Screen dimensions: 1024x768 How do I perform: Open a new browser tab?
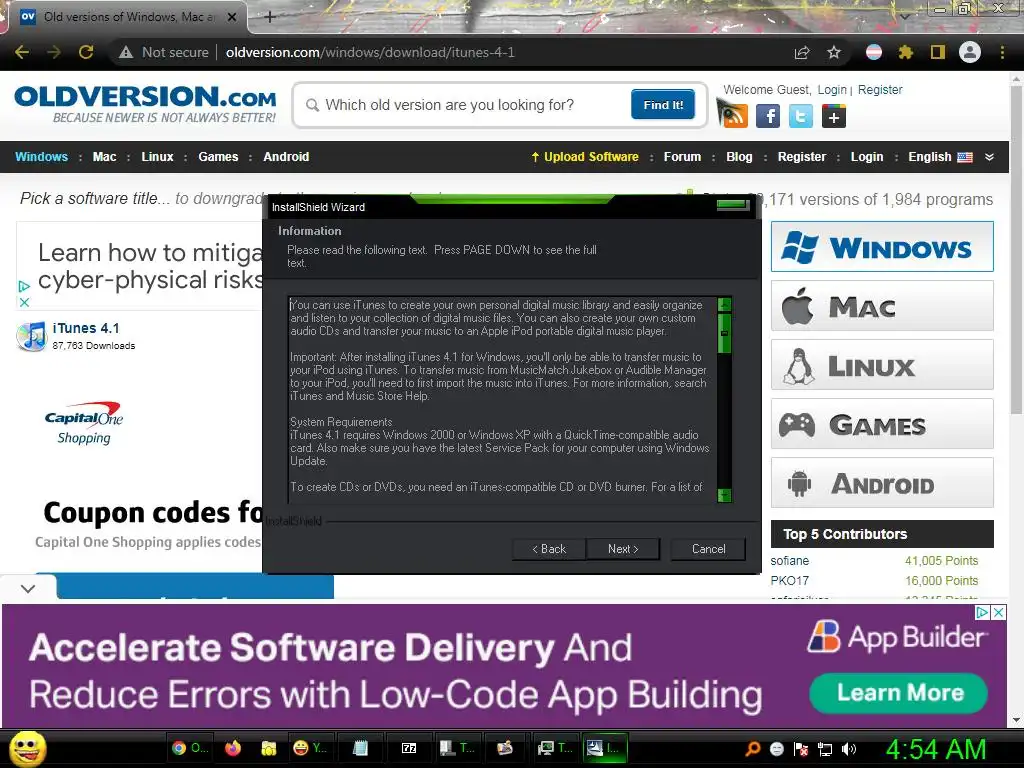(270, 17)
